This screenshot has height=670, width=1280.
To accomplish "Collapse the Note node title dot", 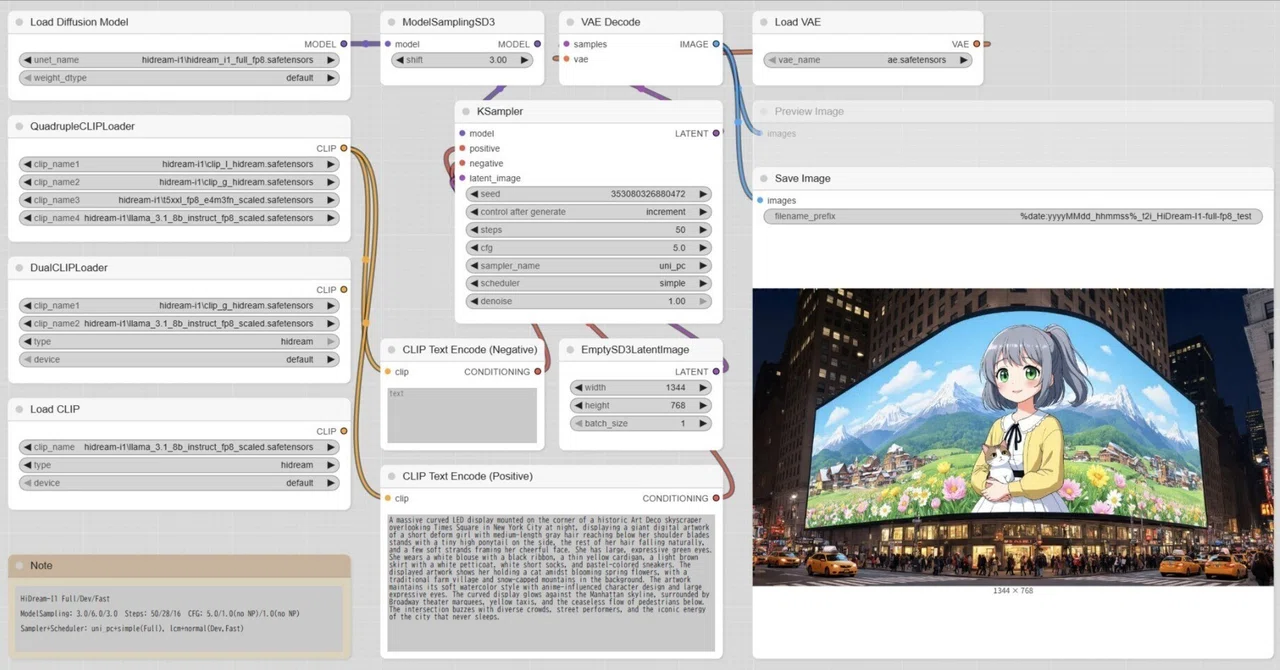I will click(x=18, y=566).
